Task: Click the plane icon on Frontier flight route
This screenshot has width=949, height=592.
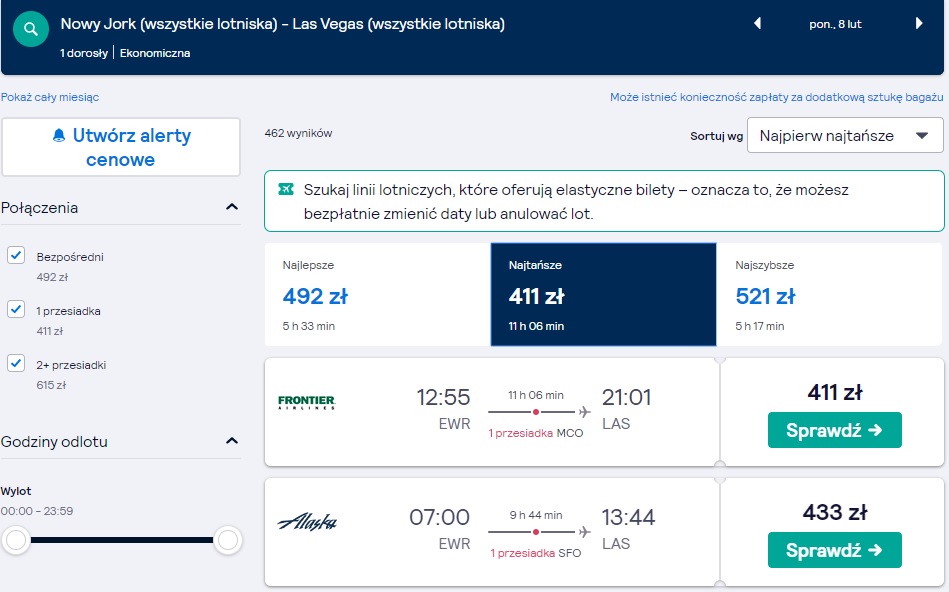Action: (584, 412)
